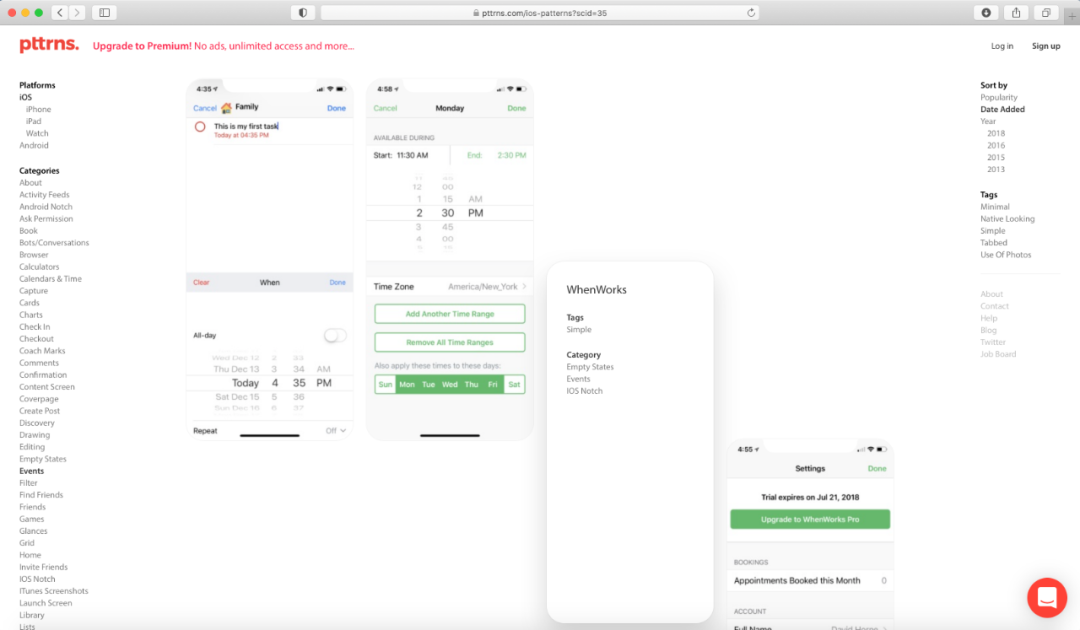Click Add Another Time Range button
The image size is (1080, 630).
pos(450,314)
